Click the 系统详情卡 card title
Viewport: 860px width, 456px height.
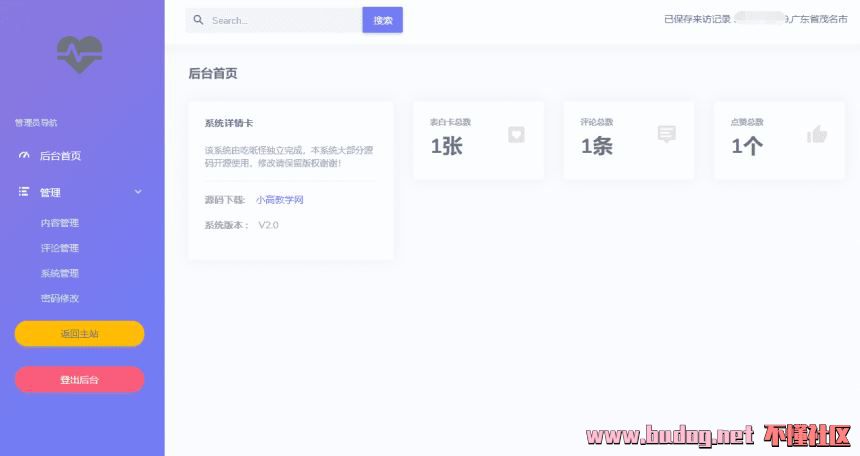click(228, 123)
